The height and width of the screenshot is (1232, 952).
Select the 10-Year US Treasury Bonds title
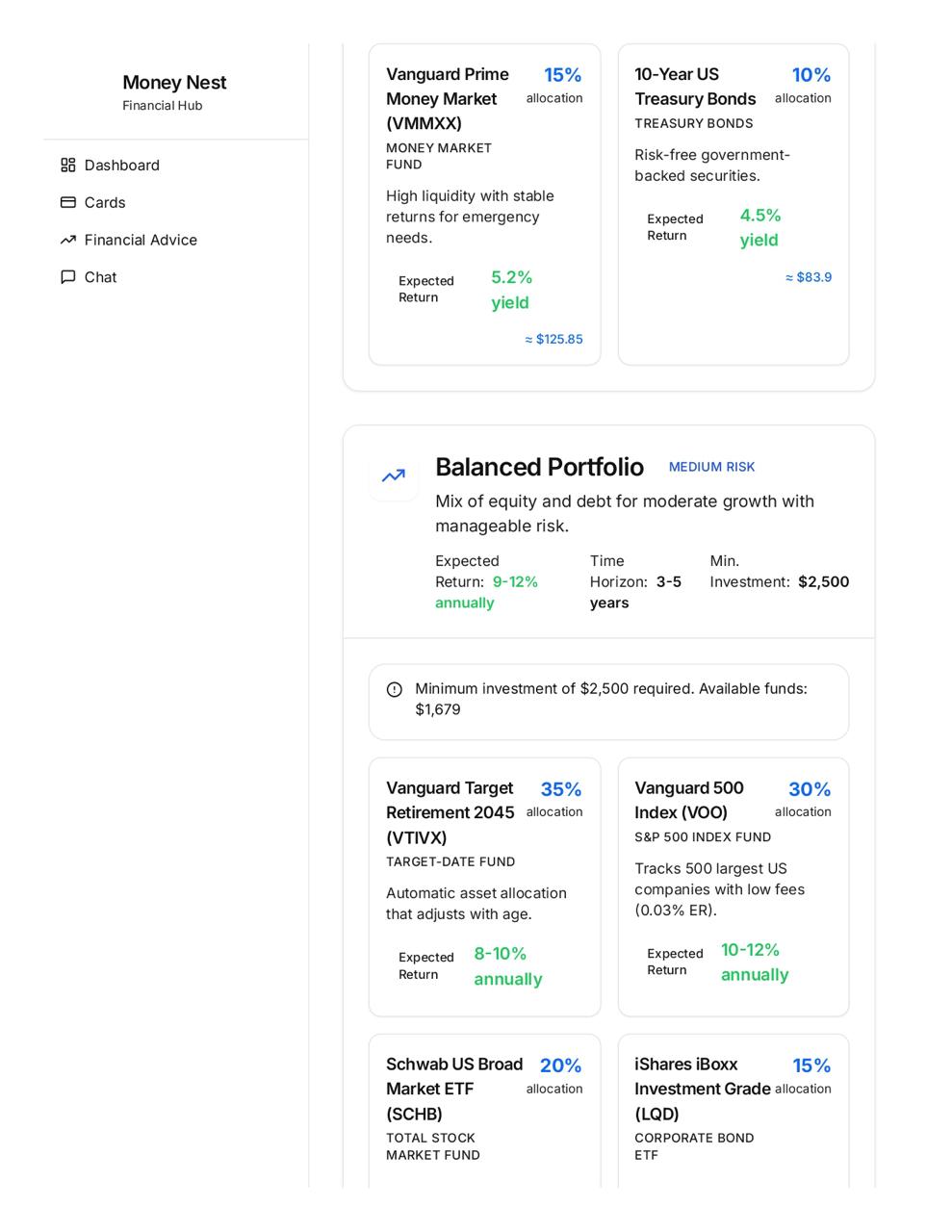(695, 87)
